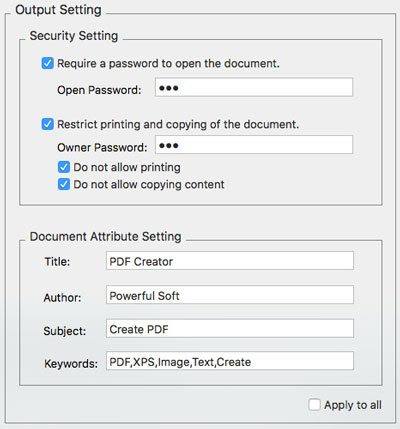Click the Security Setting group heading
Screen dimensions: 400x429
click(74, 36)
